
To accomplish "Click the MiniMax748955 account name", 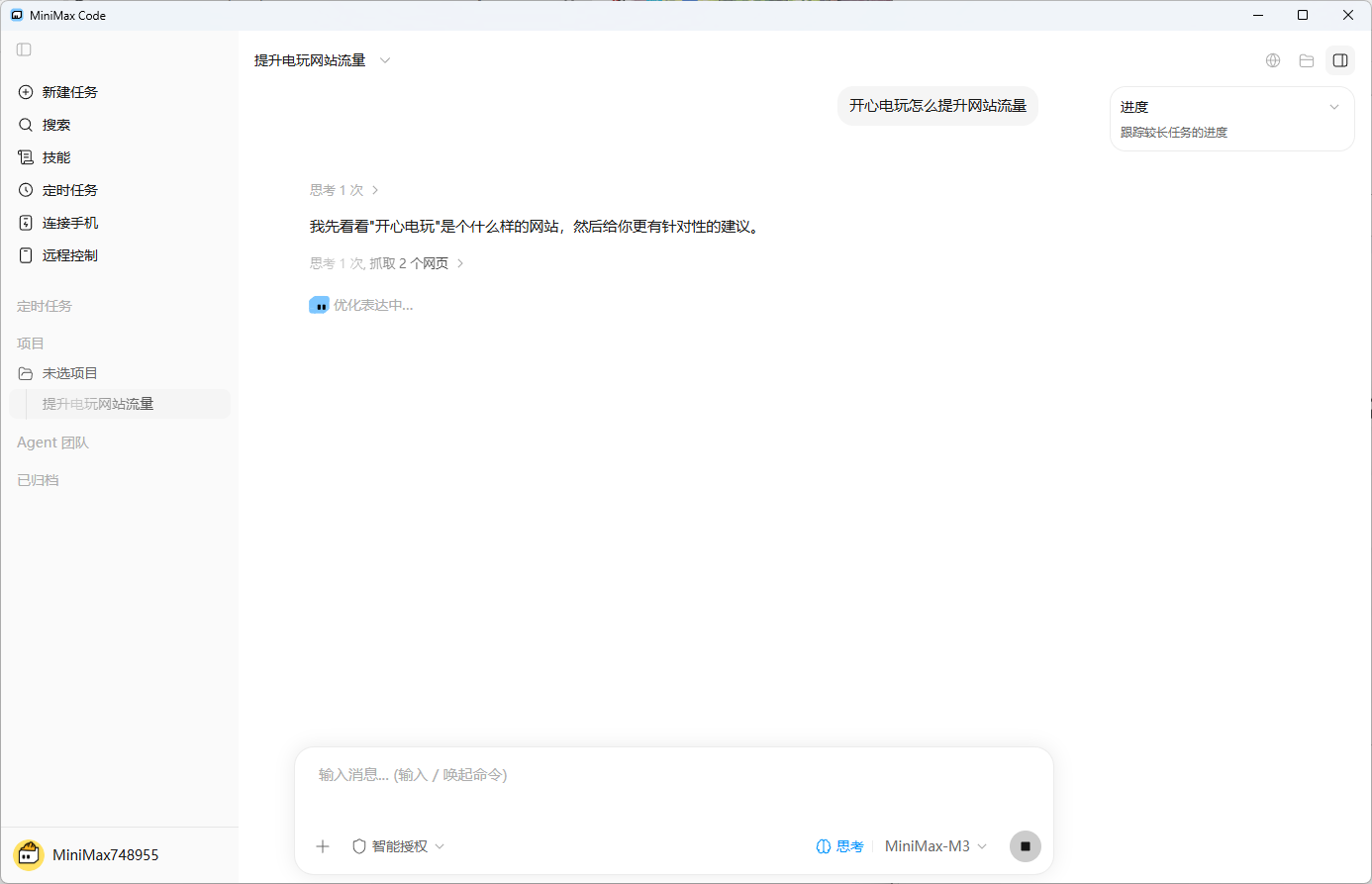I will point(106,855).
